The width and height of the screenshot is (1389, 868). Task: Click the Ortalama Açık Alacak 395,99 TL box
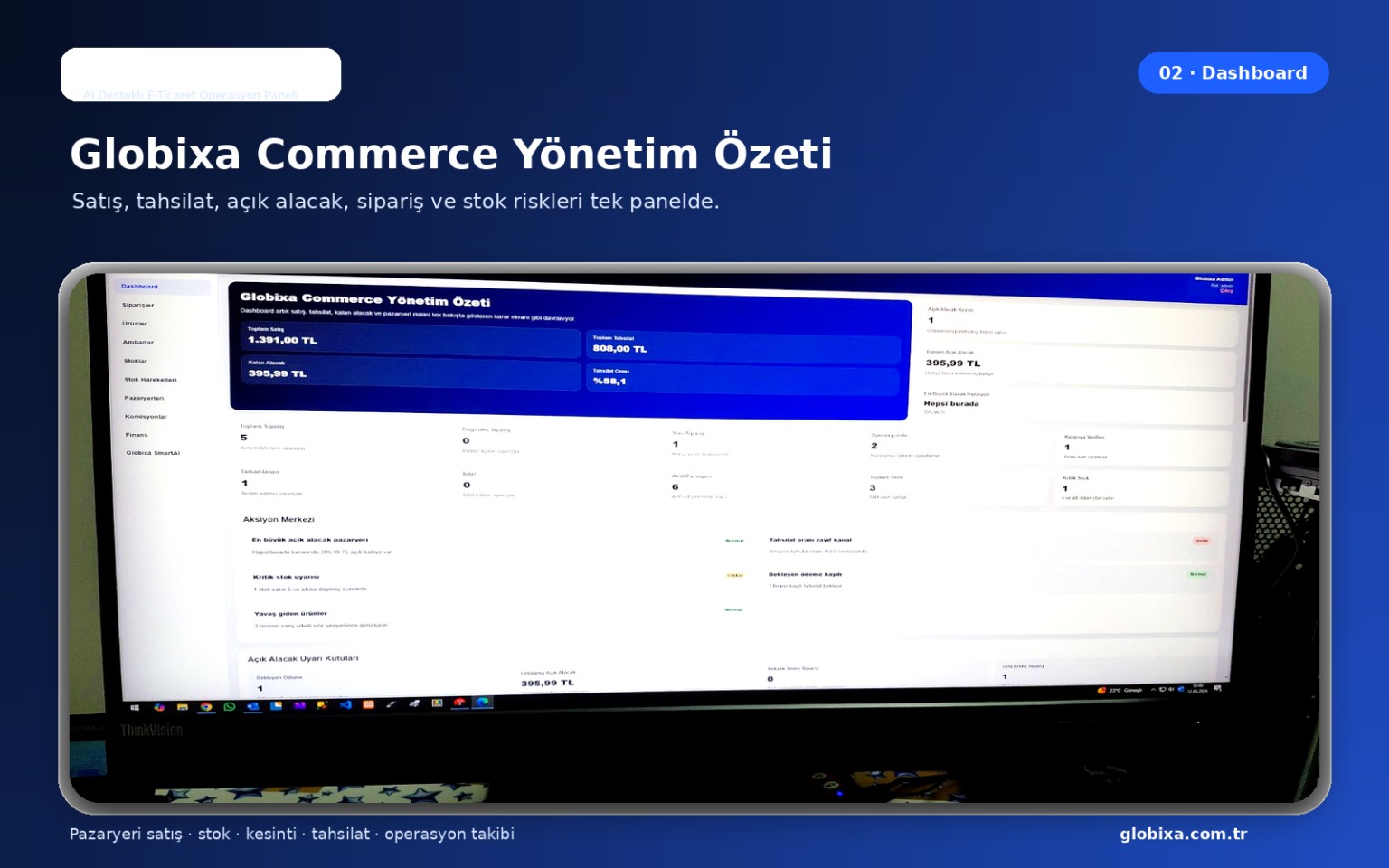[x=548, y=679]
